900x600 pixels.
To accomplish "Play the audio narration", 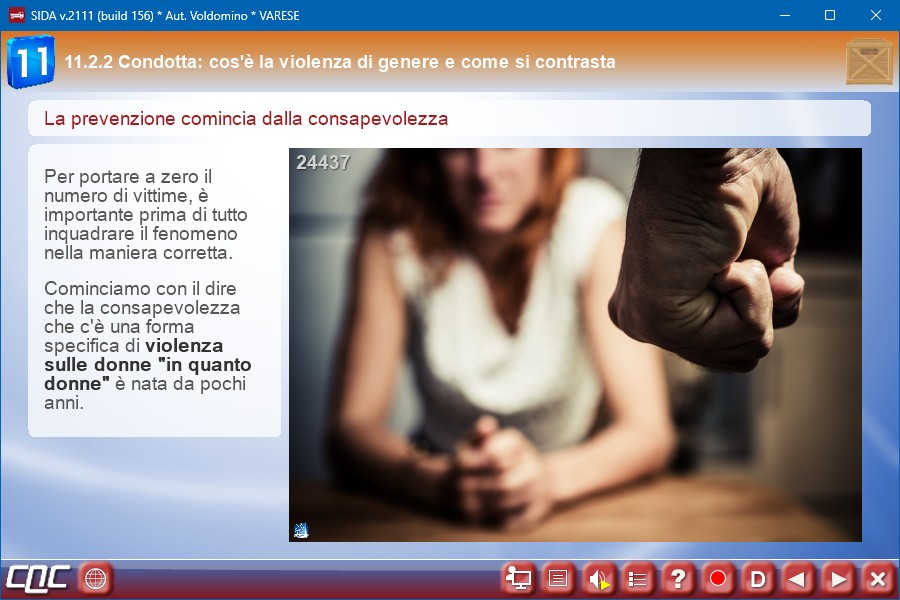I will [598, 578].
